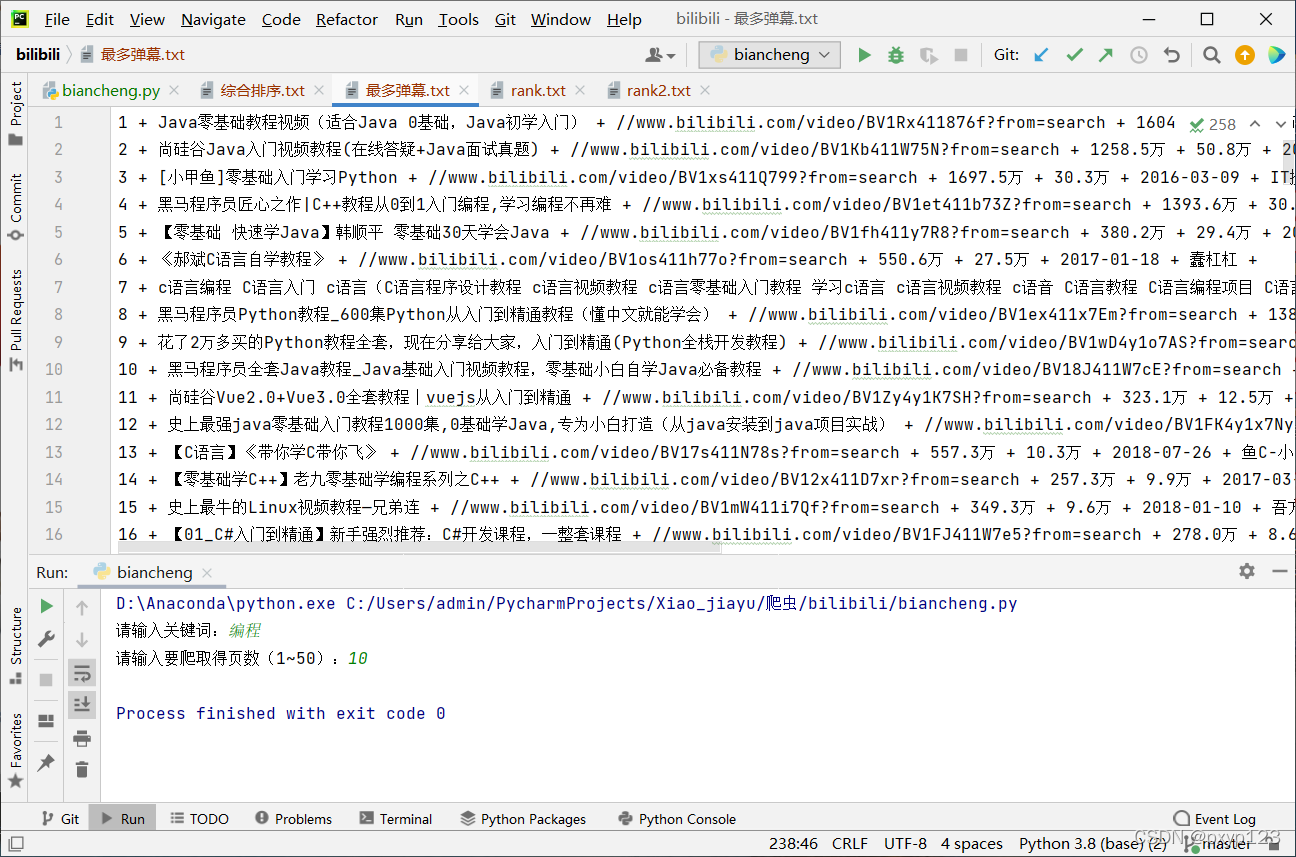Click the bilibili breadcrumb folder
The image size is (1296, 857).
pos(38,55)
